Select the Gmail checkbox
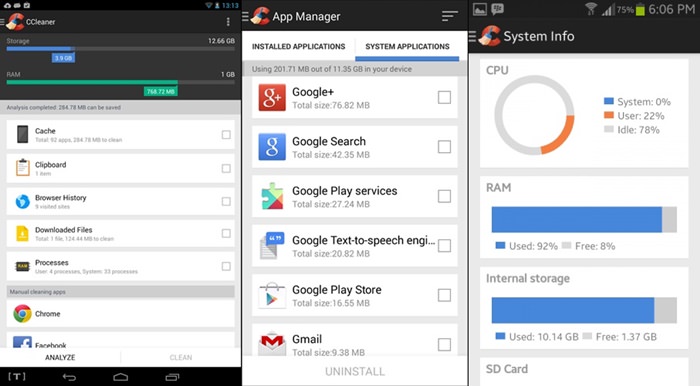This screenshot has width=700, height=386. coord(444,344)
